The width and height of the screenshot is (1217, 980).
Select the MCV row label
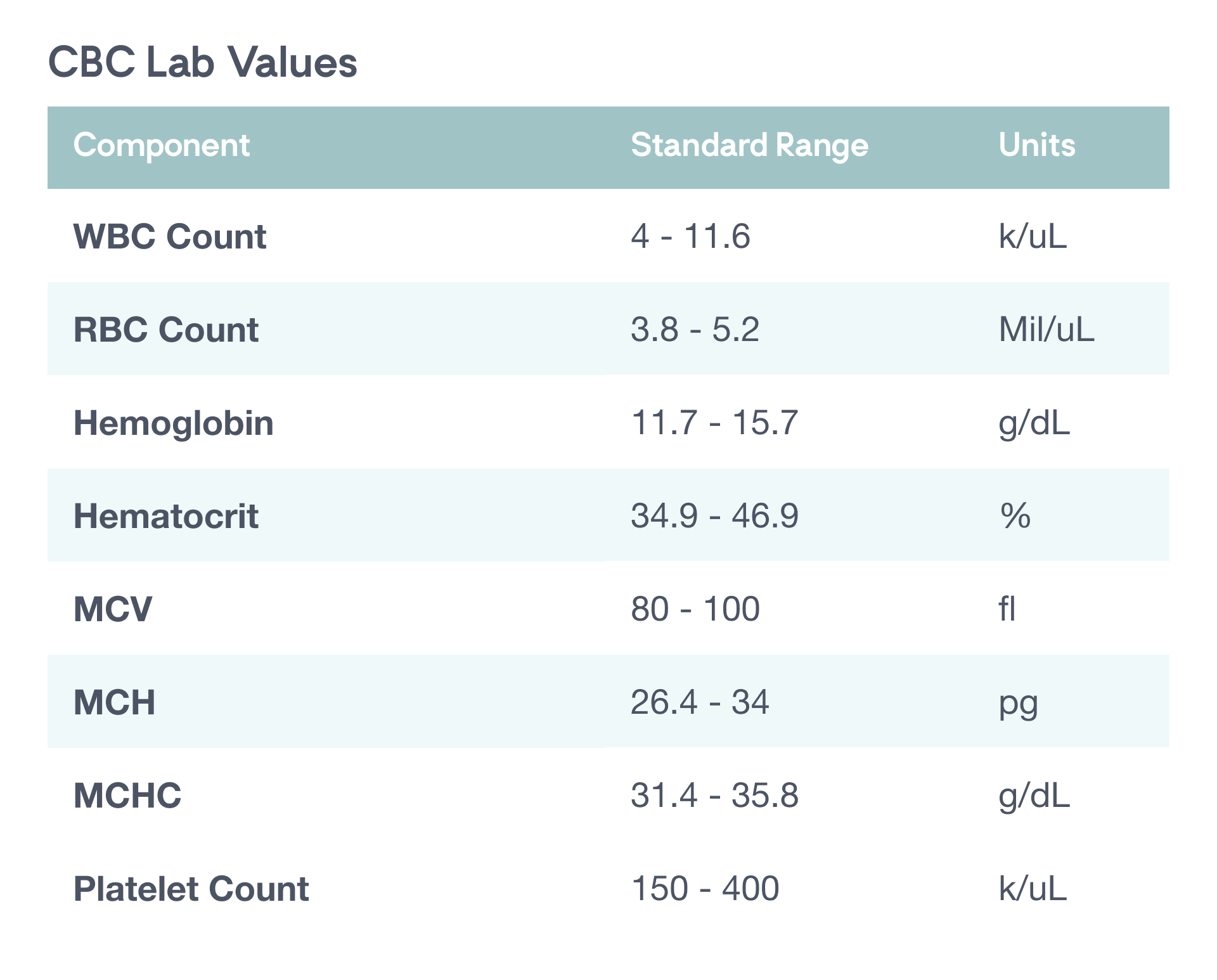pyautogui.click(x=113, y=609)
